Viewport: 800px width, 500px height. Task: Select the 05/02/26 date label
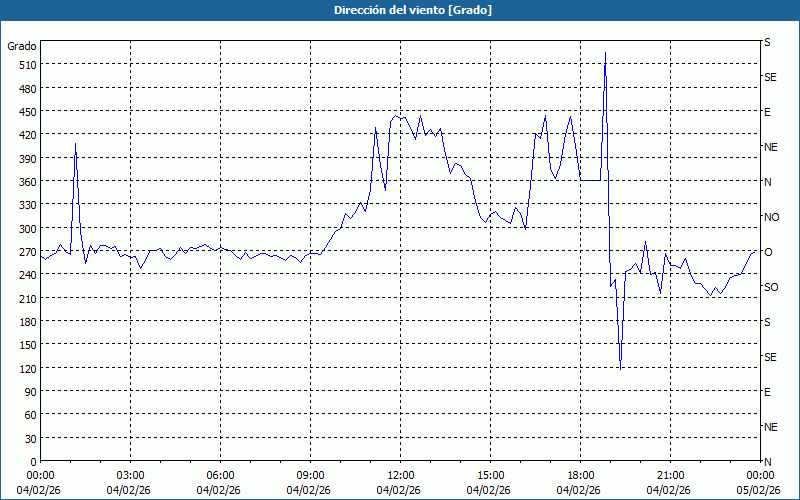tap(758, 490)
